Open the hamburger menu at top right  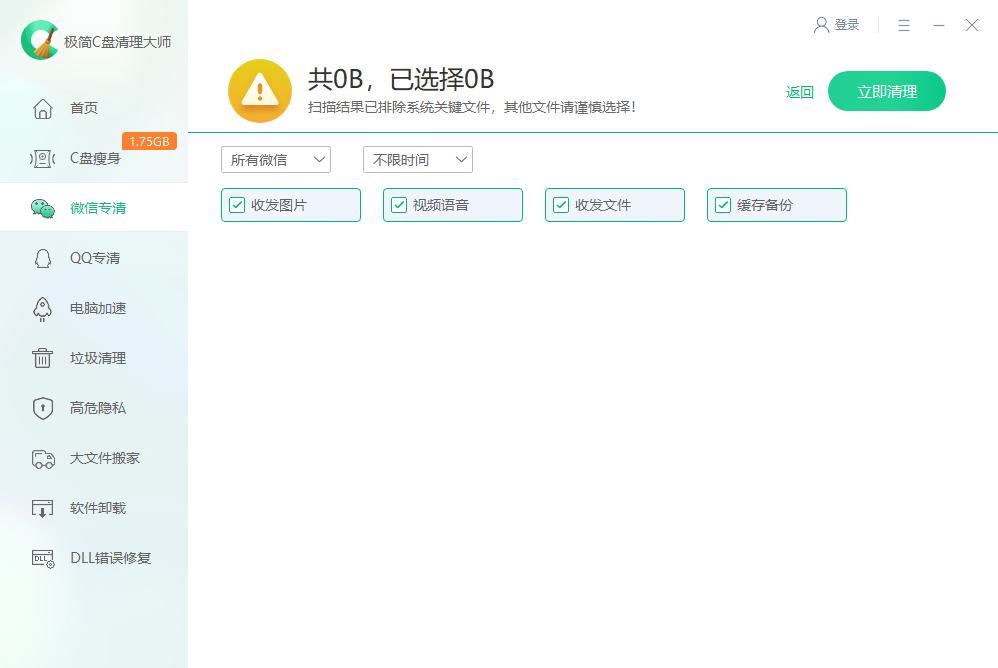pos(904,25)
